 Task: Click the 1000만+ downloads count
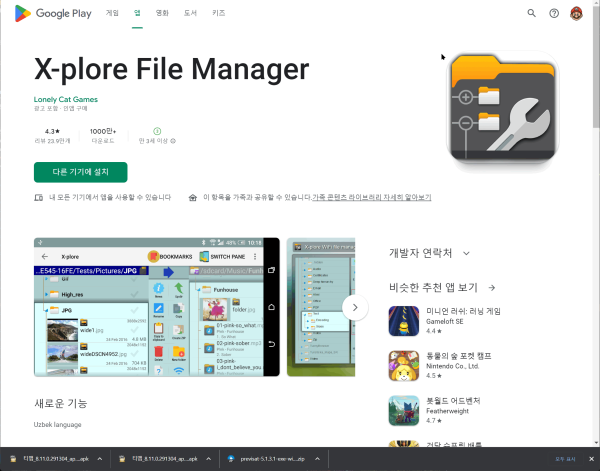tap(103, 131)
